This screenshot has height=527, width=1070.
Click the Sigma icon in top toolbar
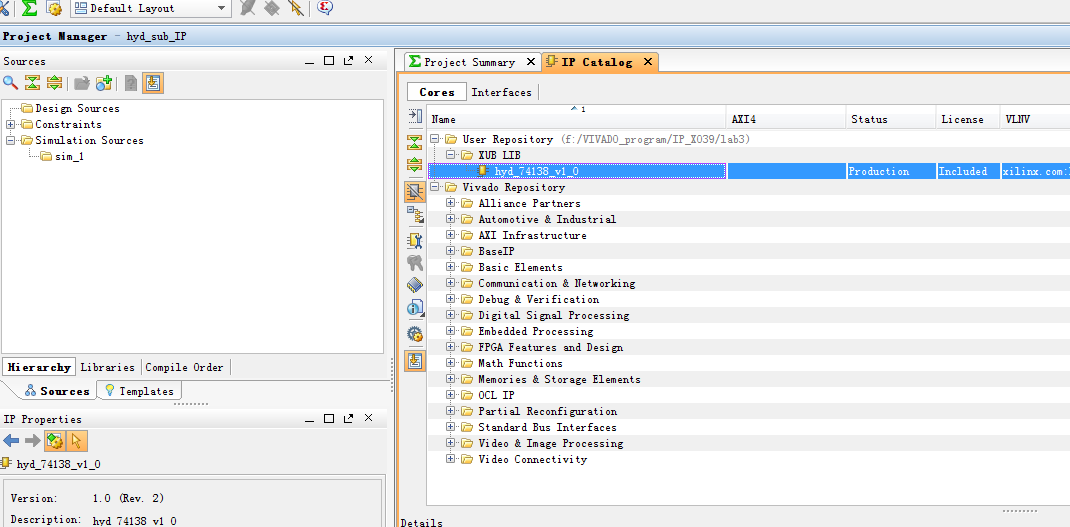[29, 8]
